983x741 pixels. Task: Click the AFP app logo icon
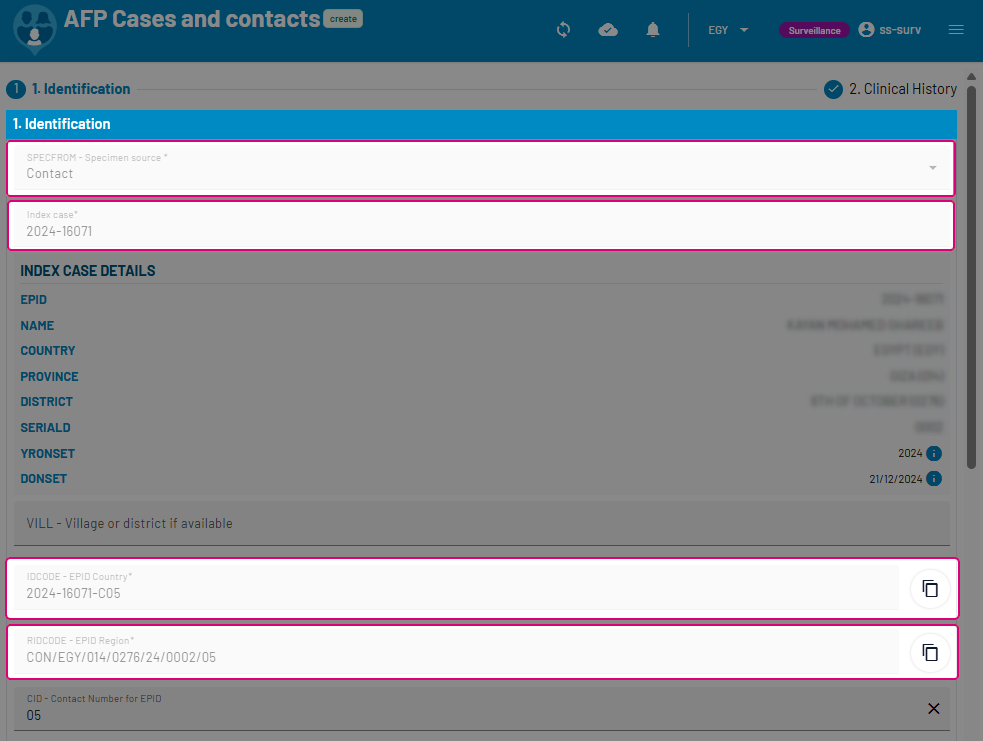pyautogui.click(x=35, y=28)
